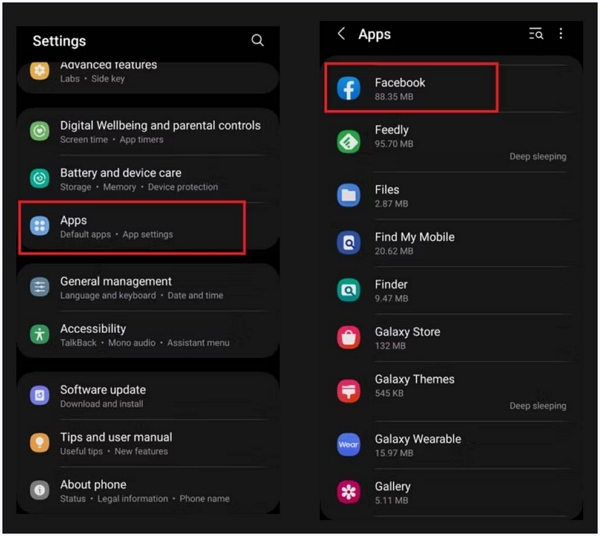This screenshot has width=600, height=536.
Task: Open About phone entry
Action: click(x=148, y=491)
